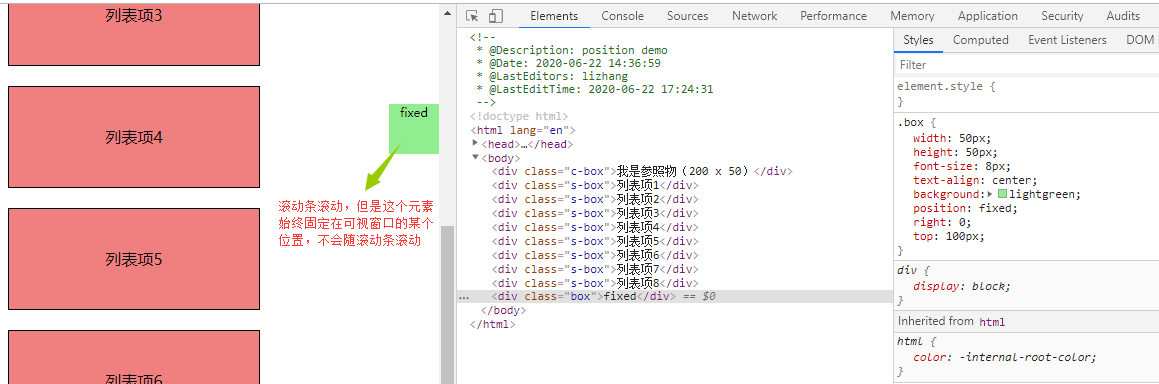Activate the inspect element picker icon
This screenshot has width=1159, height=384.
[x=473, y=16]
